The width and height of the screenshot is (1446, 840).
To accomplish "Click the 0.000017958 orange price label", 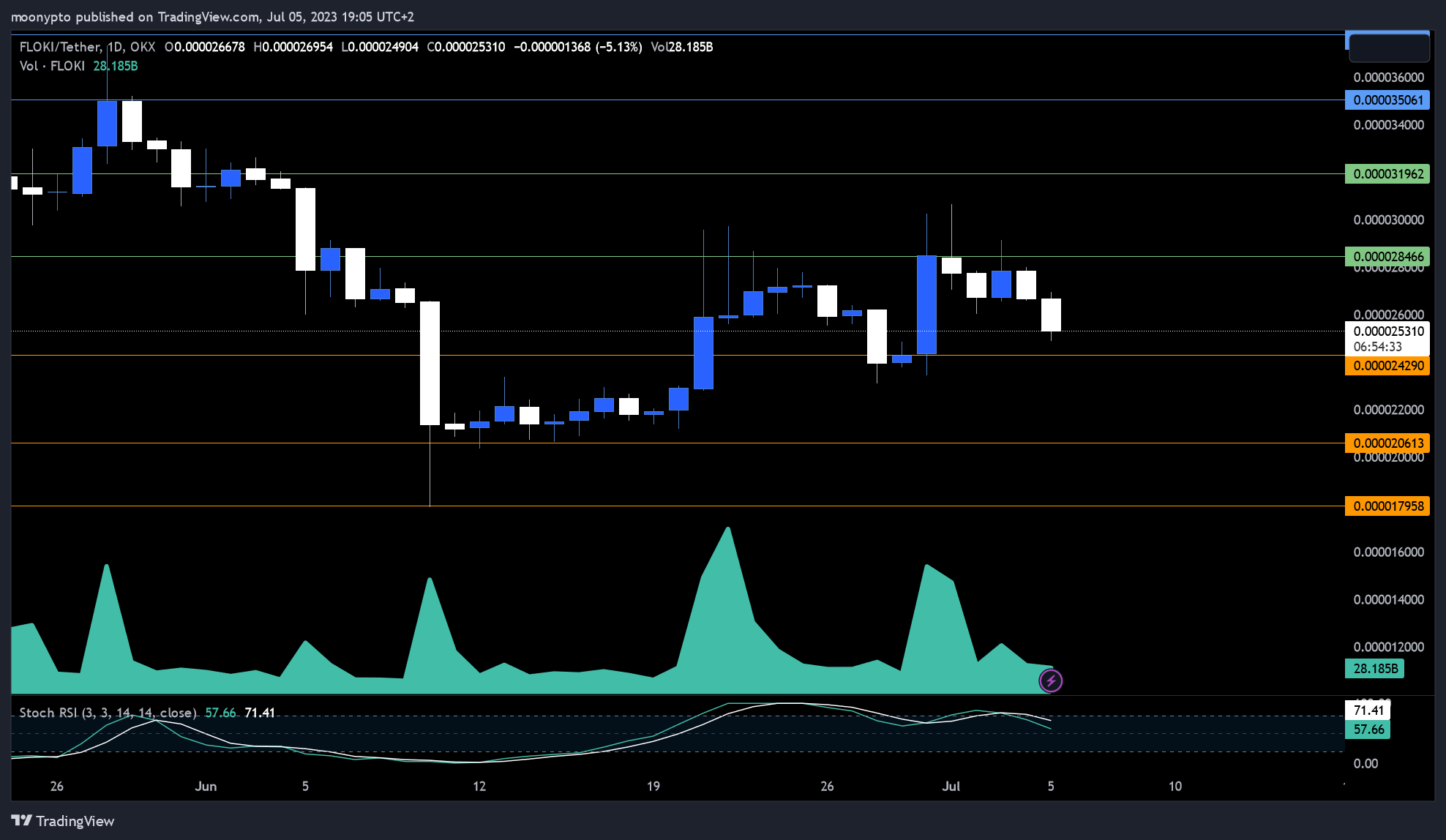I will 1387,506.
